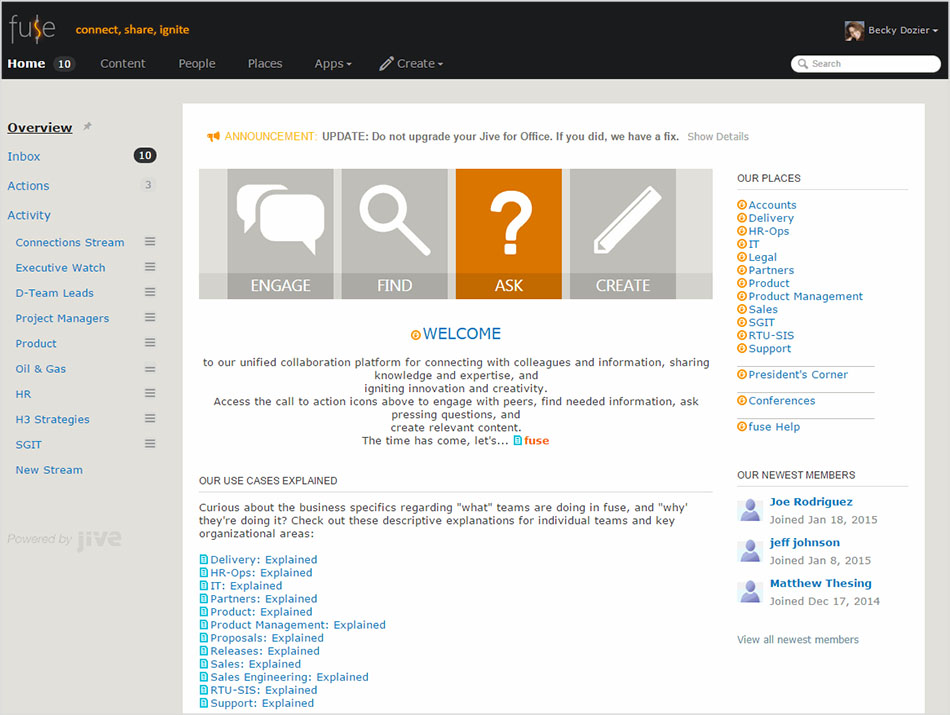This screenshot has width=950, height=715.
Task: Click the ENGAGE speech bubbles tile
Action: pos(280,234)
